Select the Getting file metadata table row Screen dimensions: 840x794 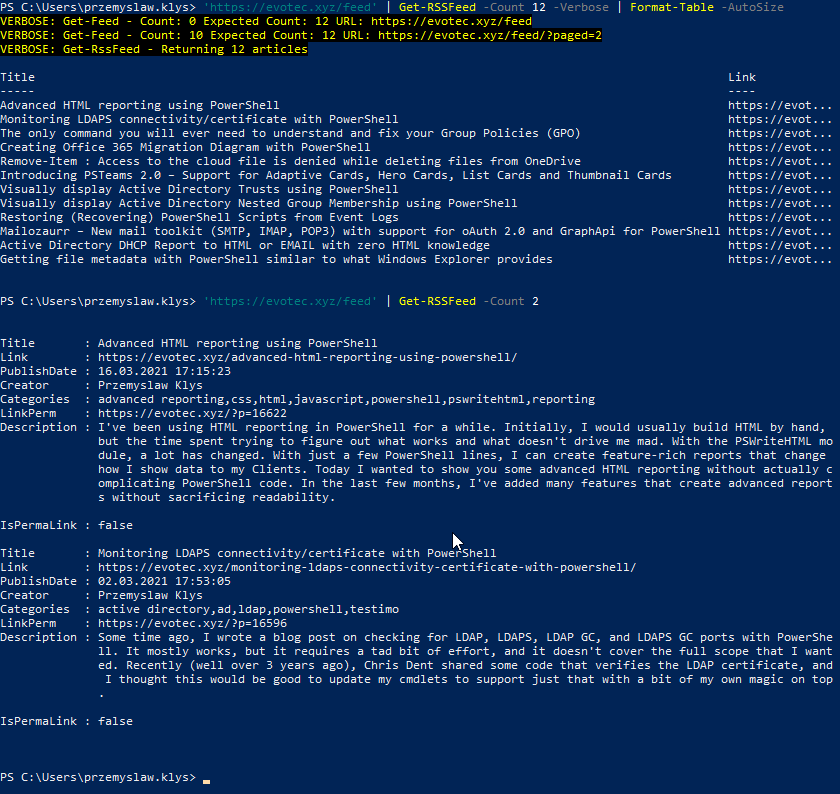coord(276,259)
